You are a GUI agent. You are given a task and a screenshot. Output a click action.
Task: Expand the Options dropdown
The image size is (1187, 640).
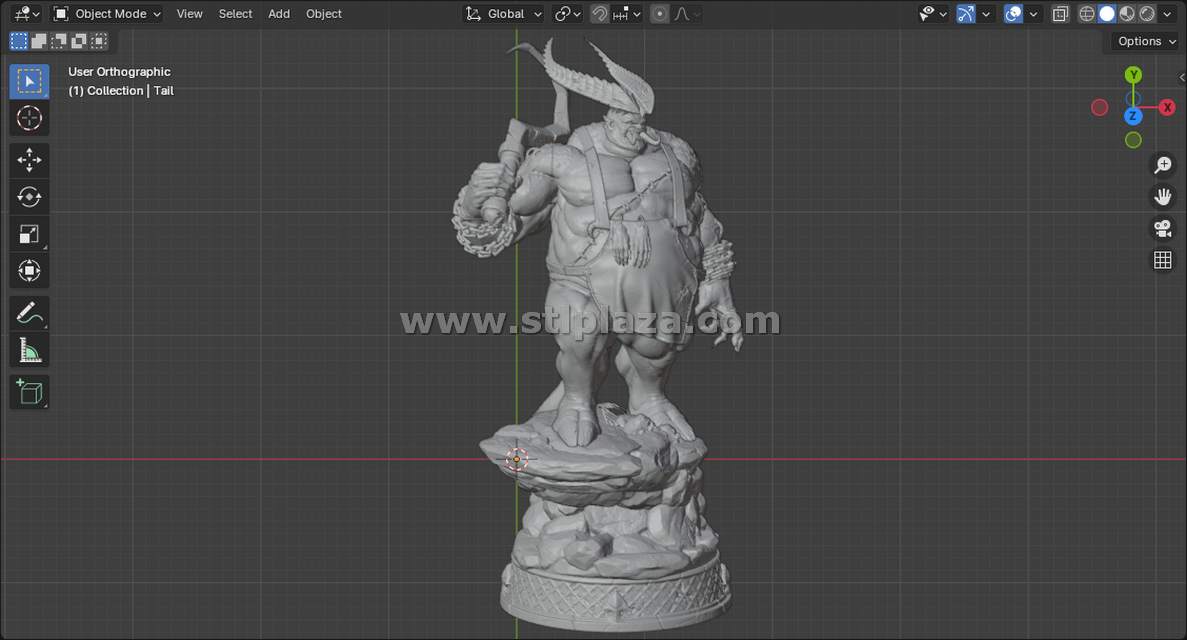click(1145, 41)
